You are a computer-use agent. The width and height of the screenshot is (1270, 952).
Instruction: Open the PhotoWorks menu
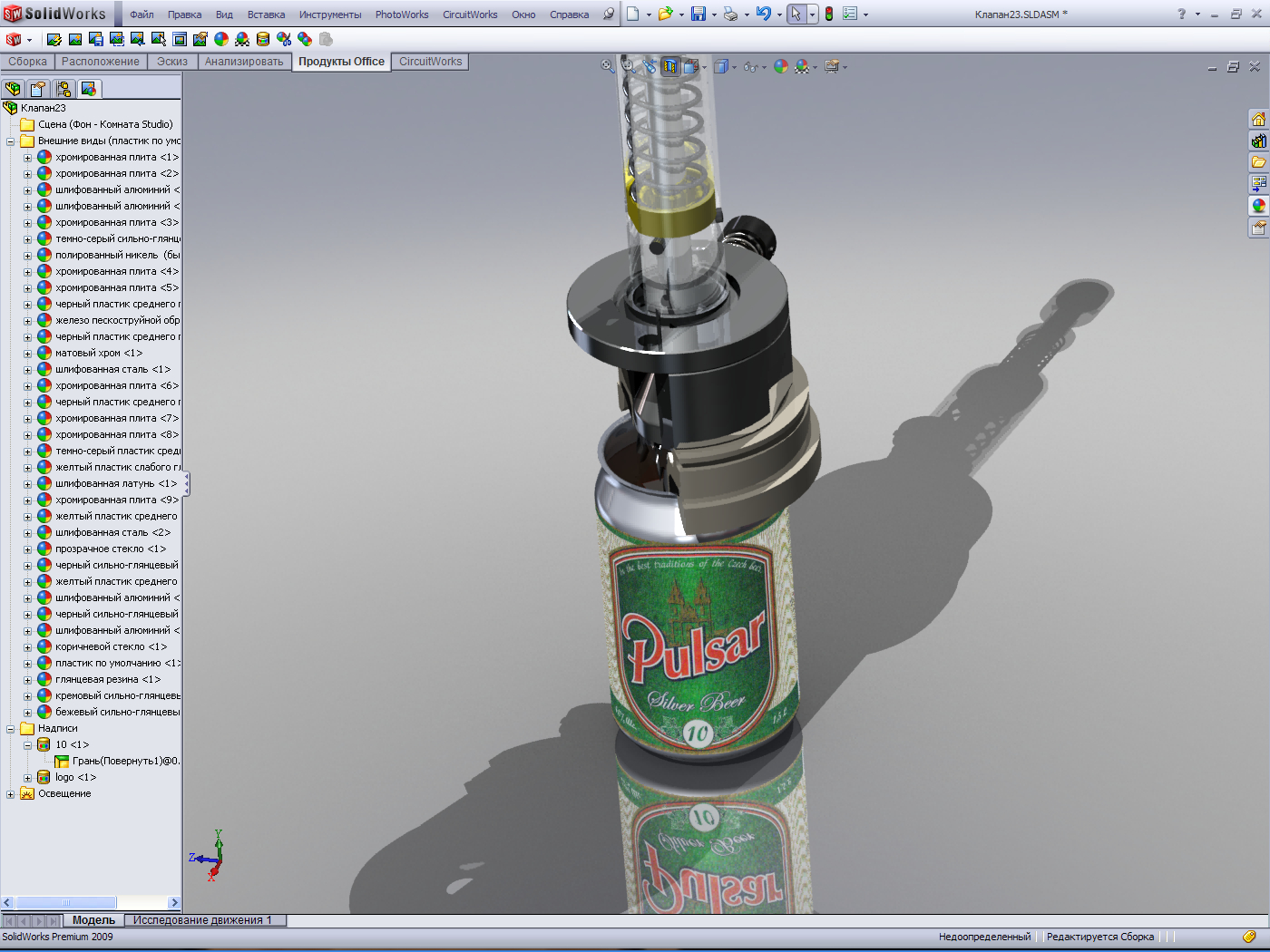402,15
